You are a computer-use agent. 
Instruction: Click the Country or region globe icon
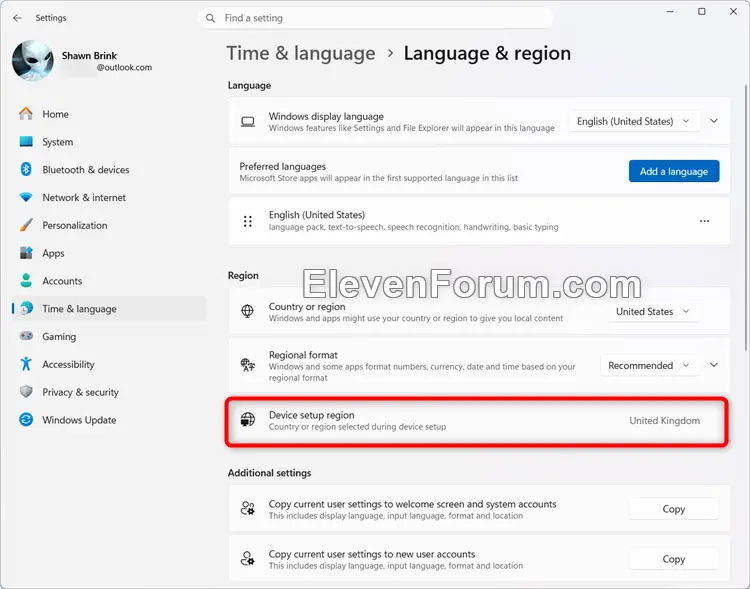(x=247, y=311)
